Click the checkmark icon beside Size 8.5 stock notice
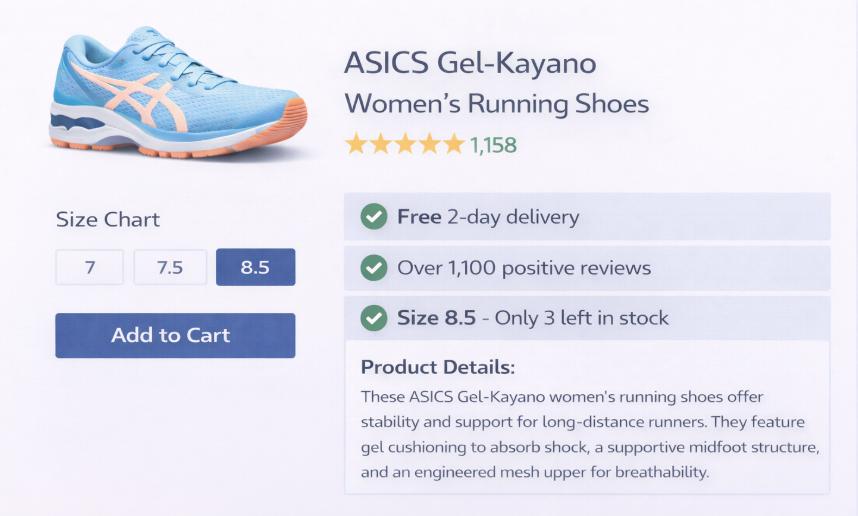Viewport: 858px width, 516px height. (x=374, y=318)
